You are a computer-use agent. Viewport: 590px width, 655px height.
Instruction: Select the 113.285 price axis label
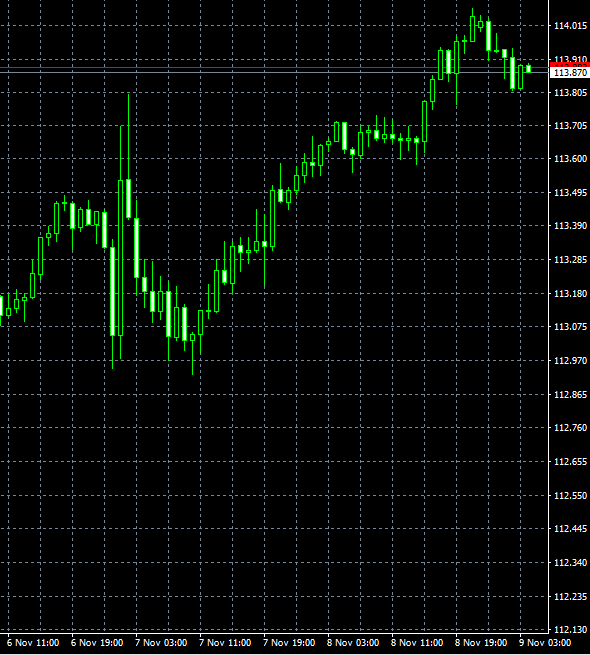coord(570,260)
